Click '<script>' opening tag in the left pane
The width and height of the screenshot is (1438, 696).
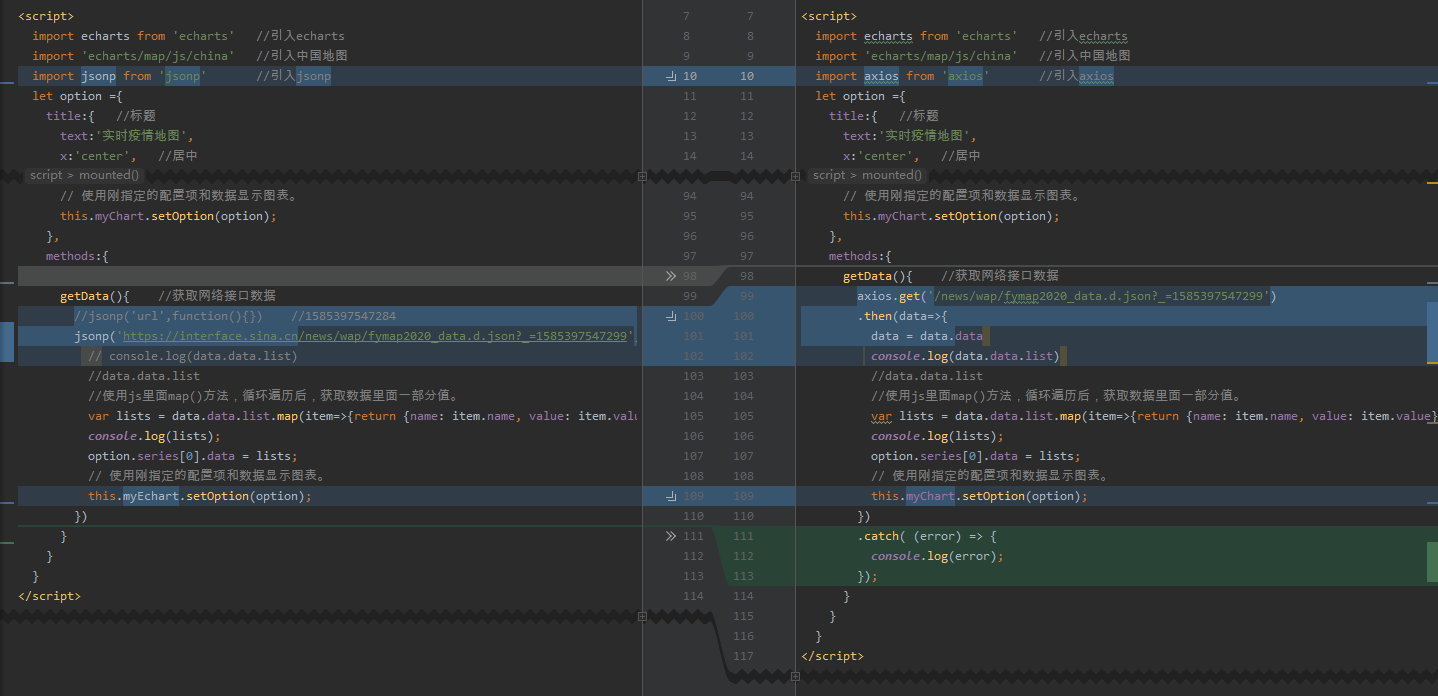[x=46, y=16]
